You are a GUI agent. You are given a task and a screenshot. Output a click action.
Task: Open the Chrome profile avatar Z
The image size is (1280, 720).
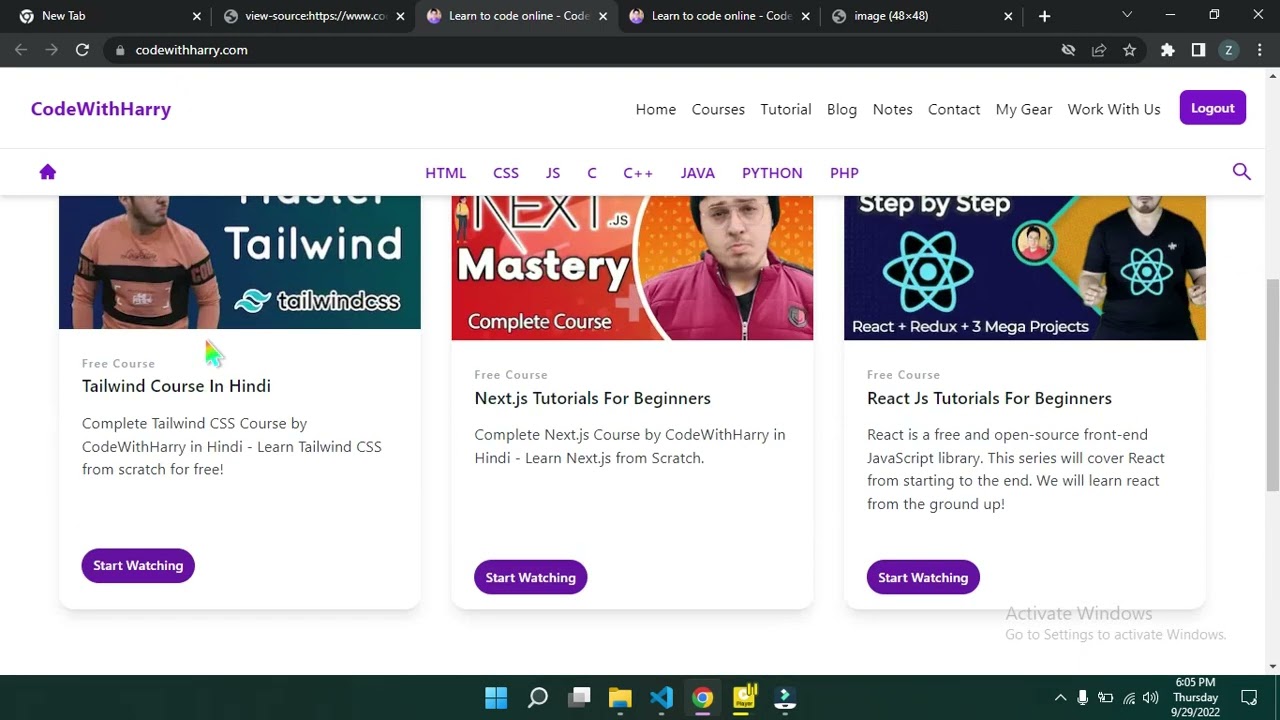tap(1228, 50)
